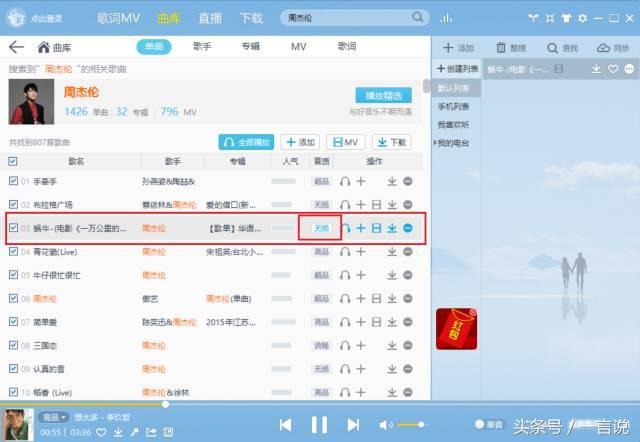Viewport: 640px width, 442px height.
Task: Mute audio with the speaker icon
Action: tap(385, 425)
